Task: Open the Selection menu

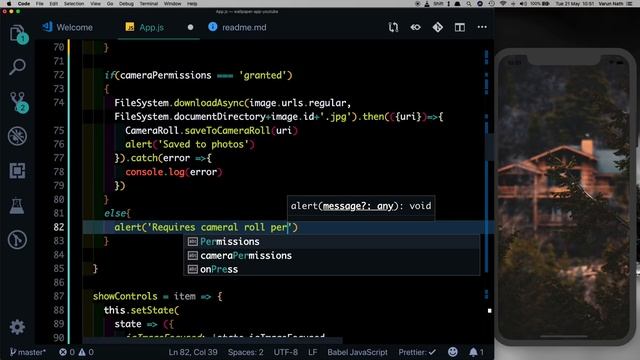Action: (x=74, y=4)
